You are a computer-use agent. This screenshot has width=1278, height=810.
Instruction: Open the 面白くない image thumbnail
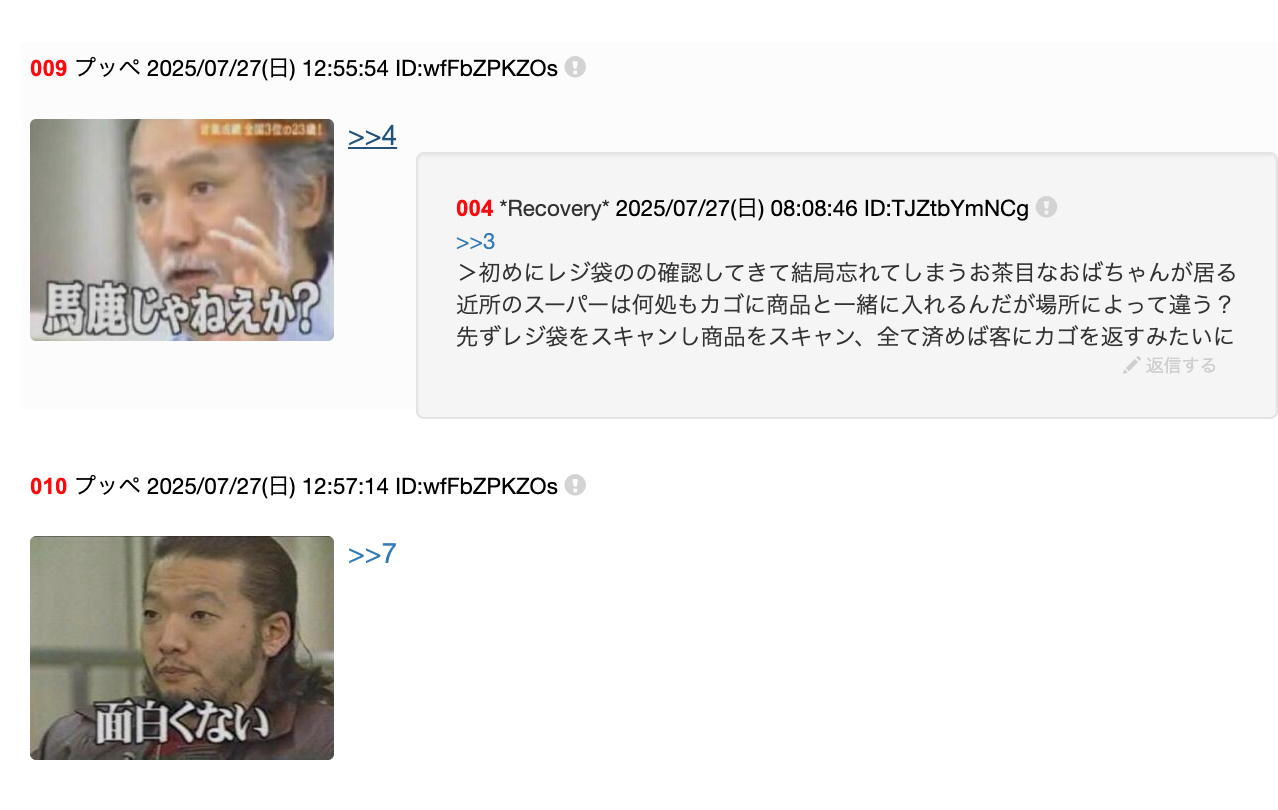pyautogui.click(x=182, y=648)
